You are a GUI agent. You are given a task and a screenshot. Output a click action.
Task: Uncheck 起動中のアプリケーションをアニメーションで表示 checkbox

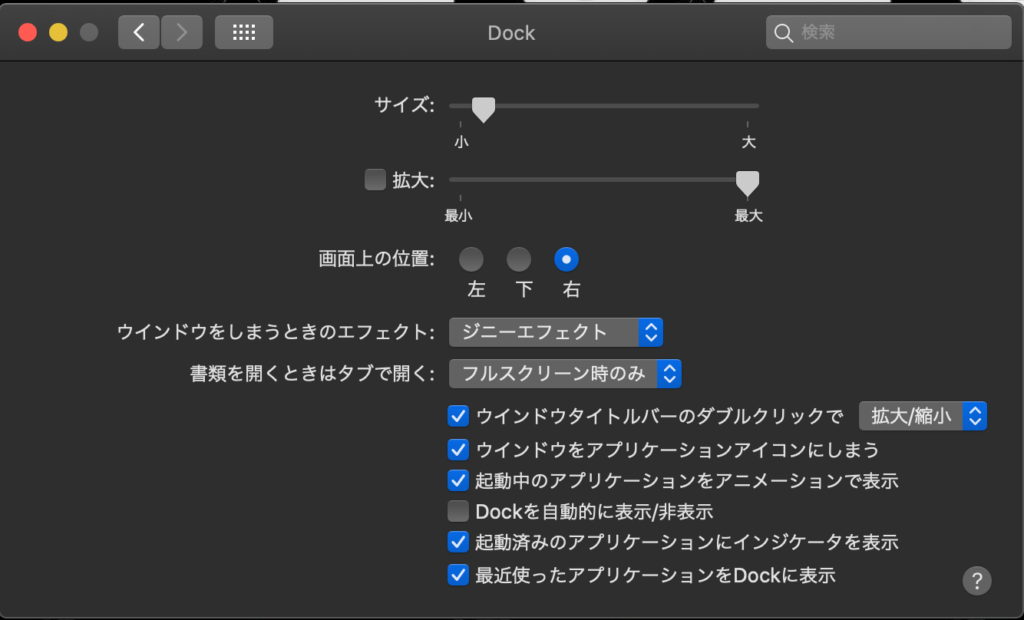(458, 481)
